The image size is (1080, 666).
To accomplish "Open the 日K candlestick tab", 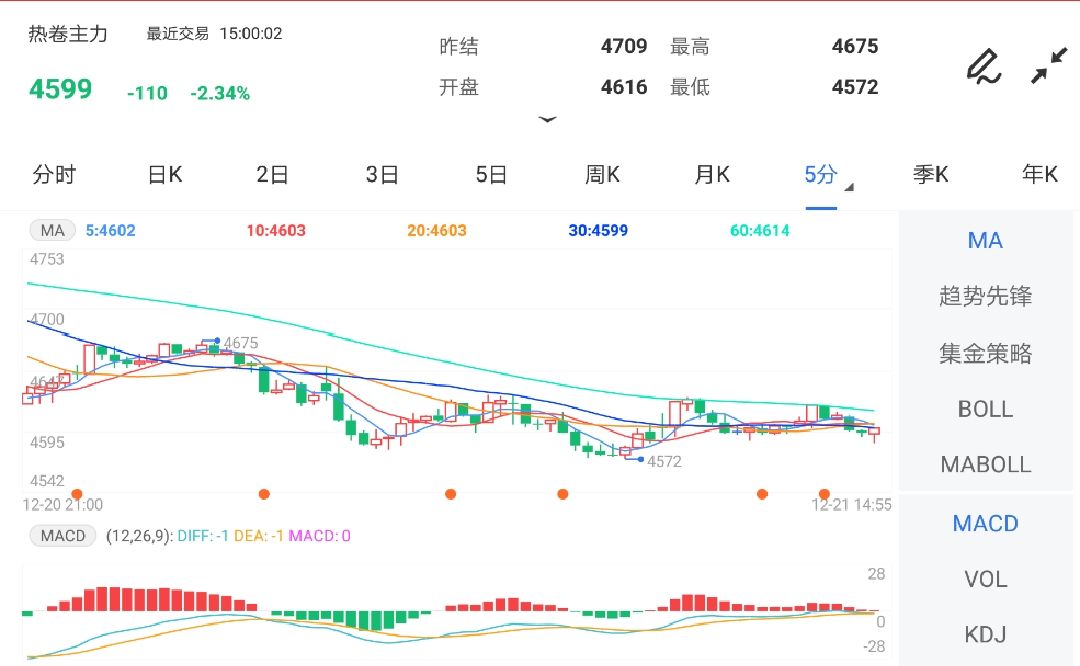I will [163, 174].
